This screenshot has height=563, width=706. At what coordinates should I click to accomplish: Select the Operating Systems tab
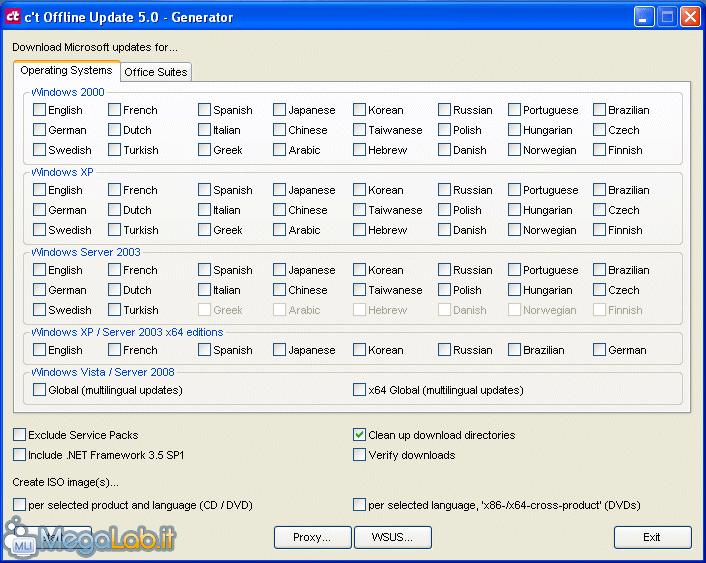[x=66, y=70]
